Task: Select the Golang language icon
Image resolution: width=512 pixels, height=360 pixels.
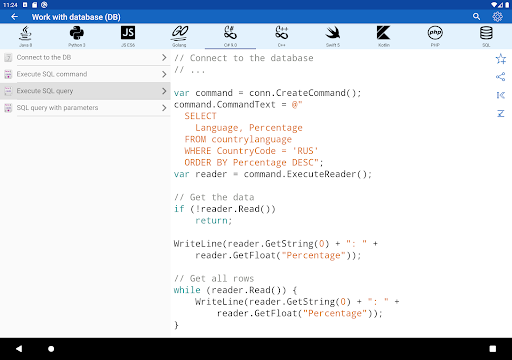Action: [179, 36]
